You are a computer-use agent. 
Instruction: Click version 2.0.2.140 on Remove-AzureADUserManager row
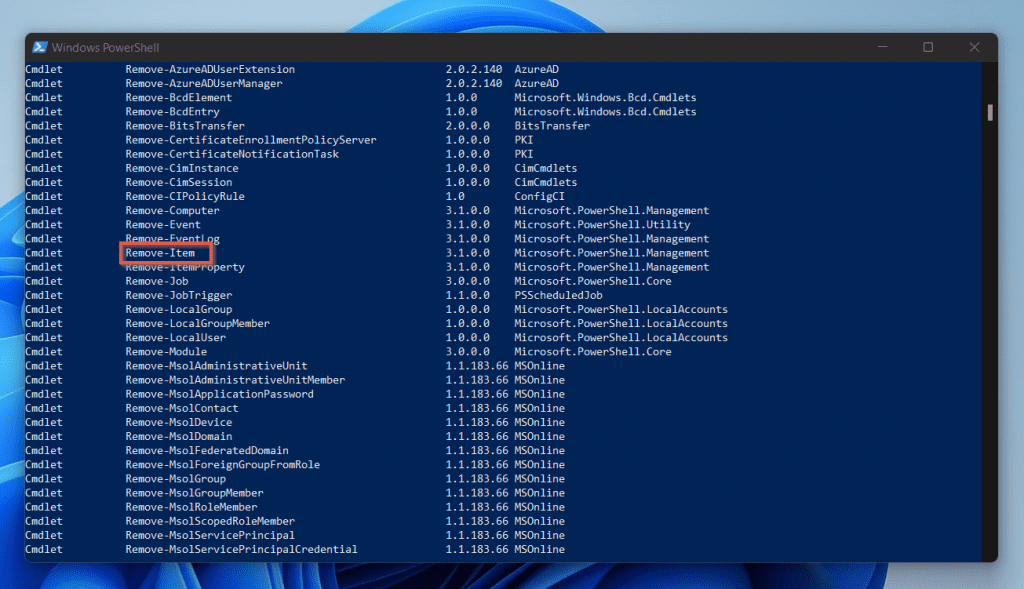(x=474, y=84)
